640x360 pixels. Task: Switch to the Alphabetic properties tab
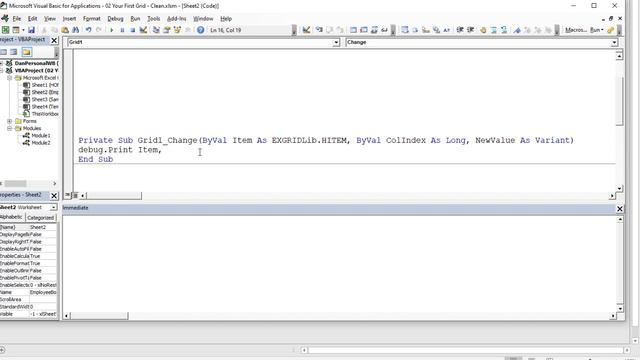(12, 217)
